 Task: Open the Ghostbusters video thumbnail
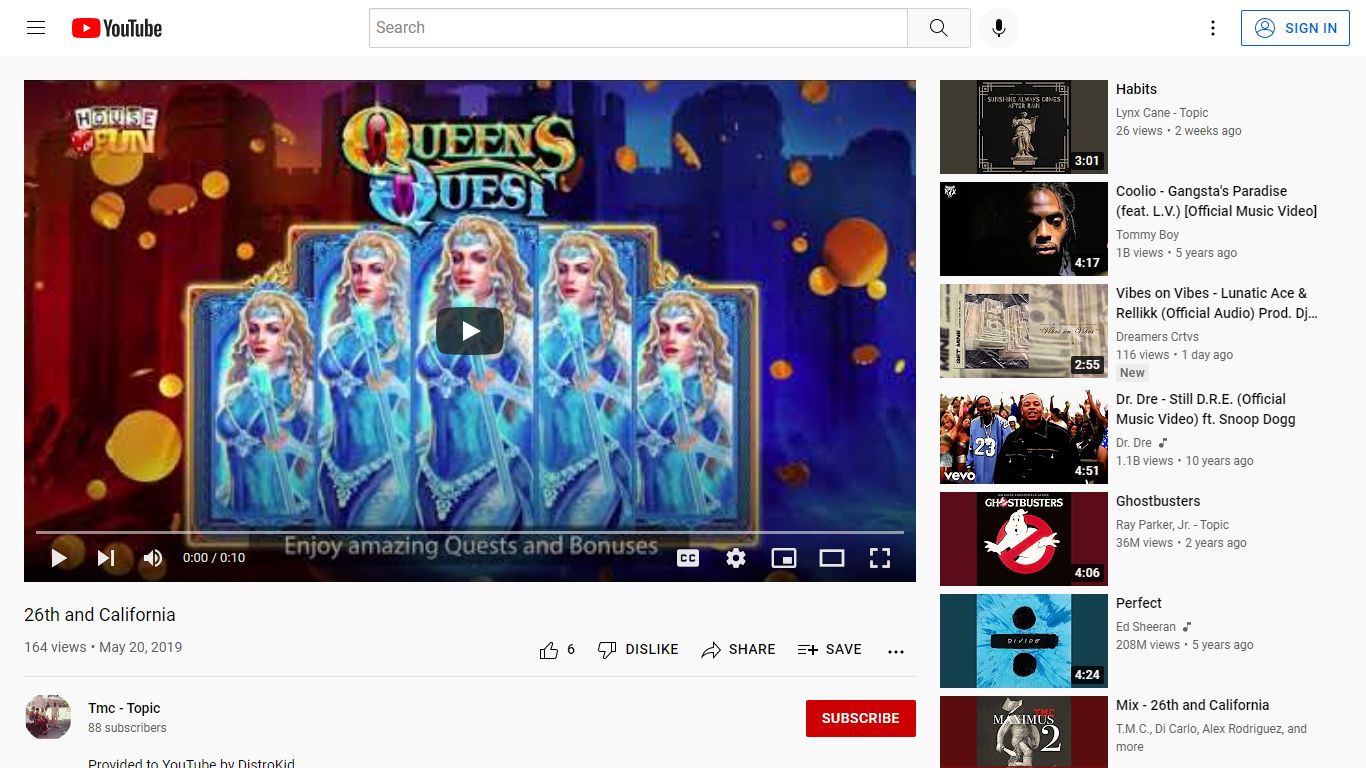click(1024, 539)
